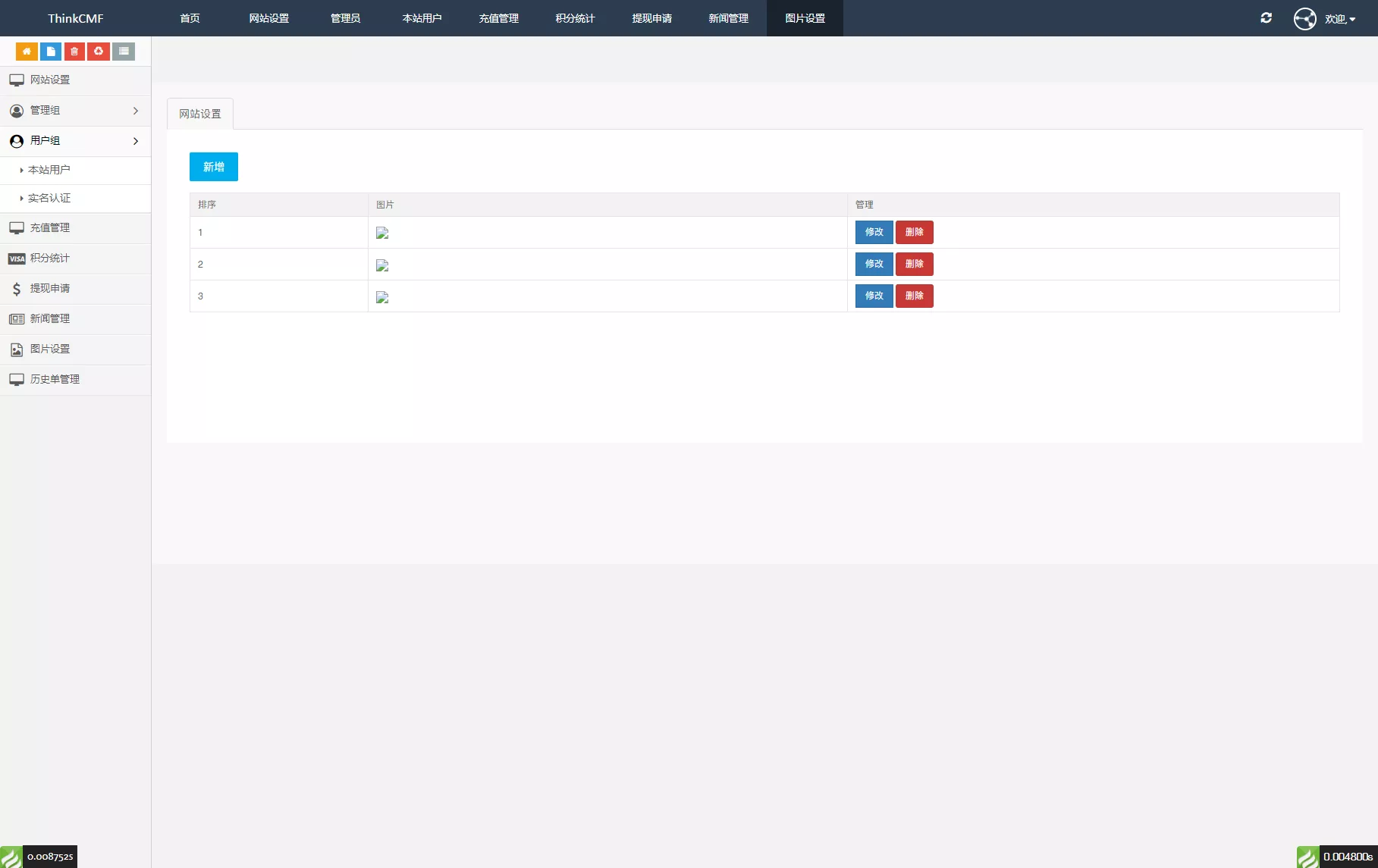Image resolution: width=1378 pixels, height=868 pixels.
Task: Click 删除 button for row 3
Action: (914, 296)
